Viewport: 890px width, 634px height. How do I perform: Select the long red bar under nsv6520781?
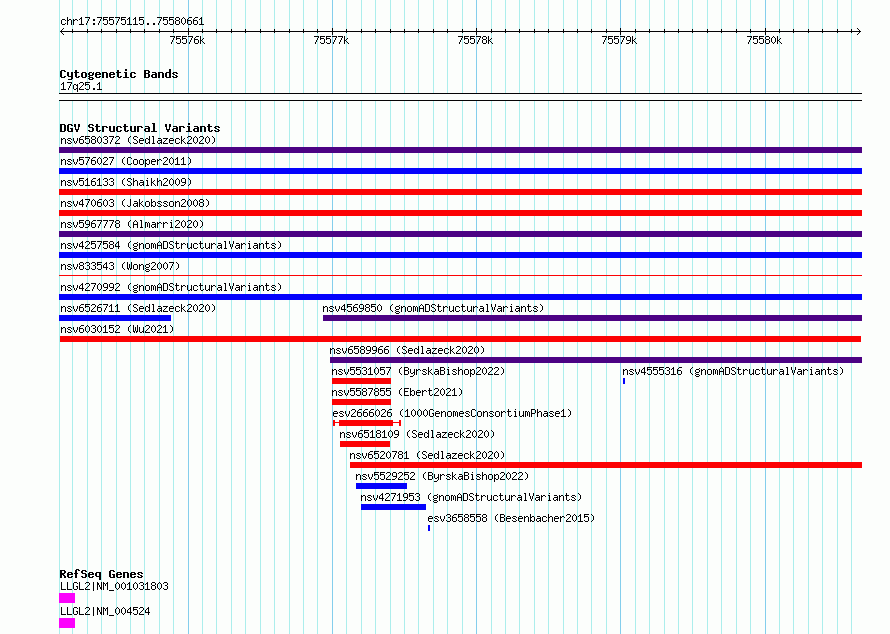pyautogui.click(x=606, y=465)
